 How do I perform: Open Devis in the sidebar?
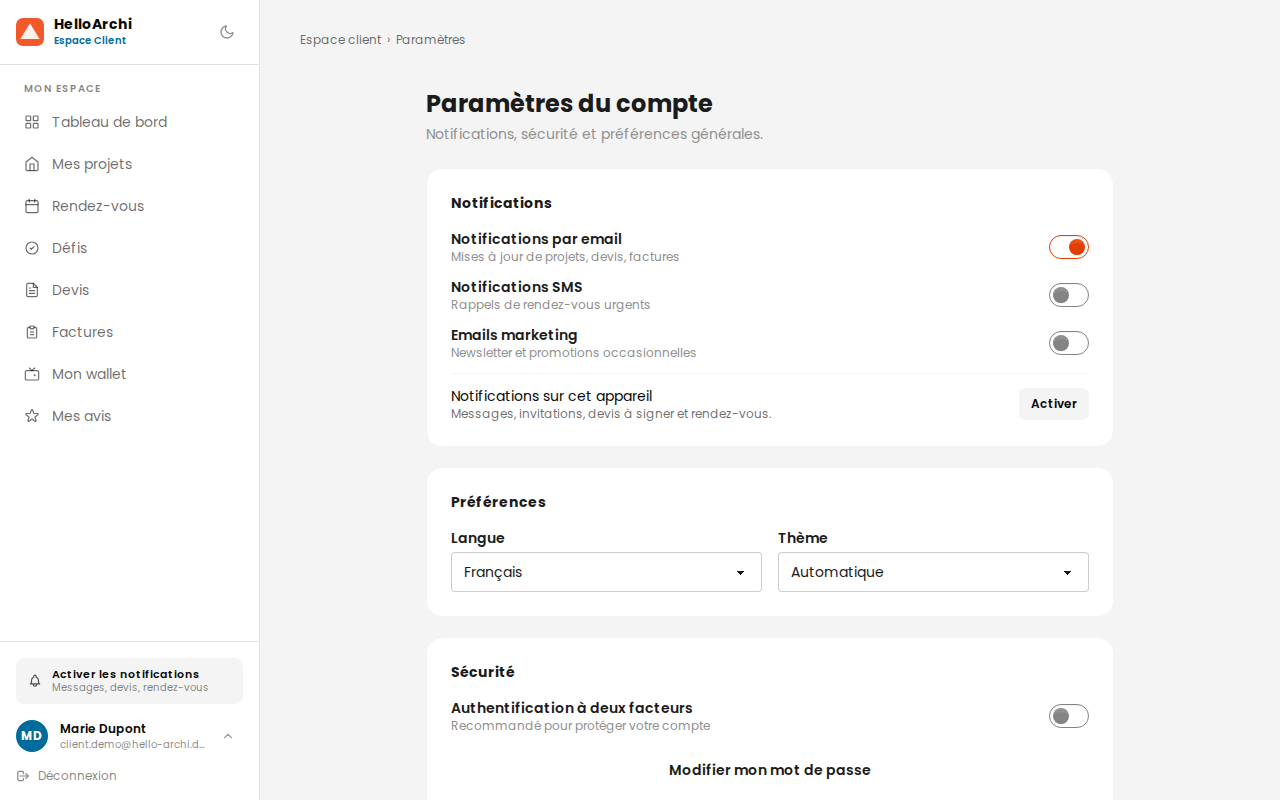pos(130,290)
